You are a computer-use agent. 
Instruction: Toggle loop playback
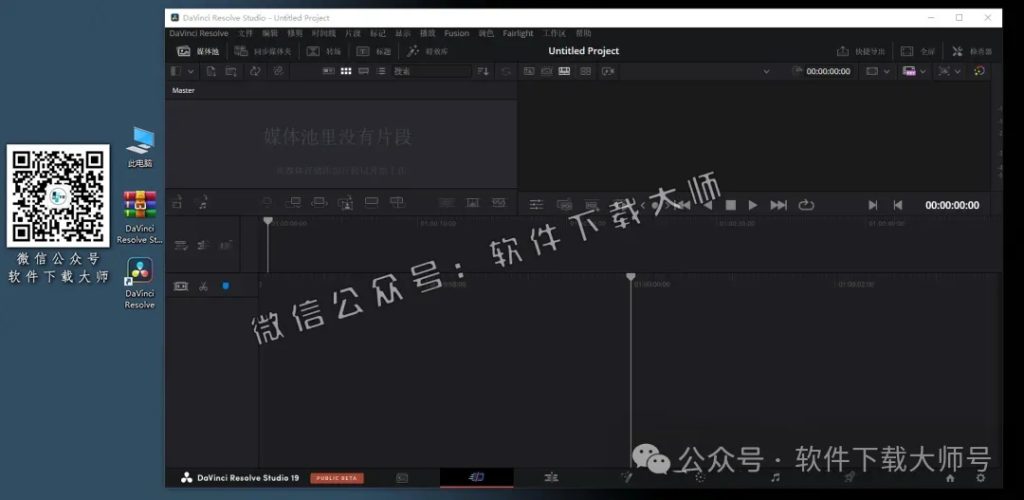(x=807, y=205)
